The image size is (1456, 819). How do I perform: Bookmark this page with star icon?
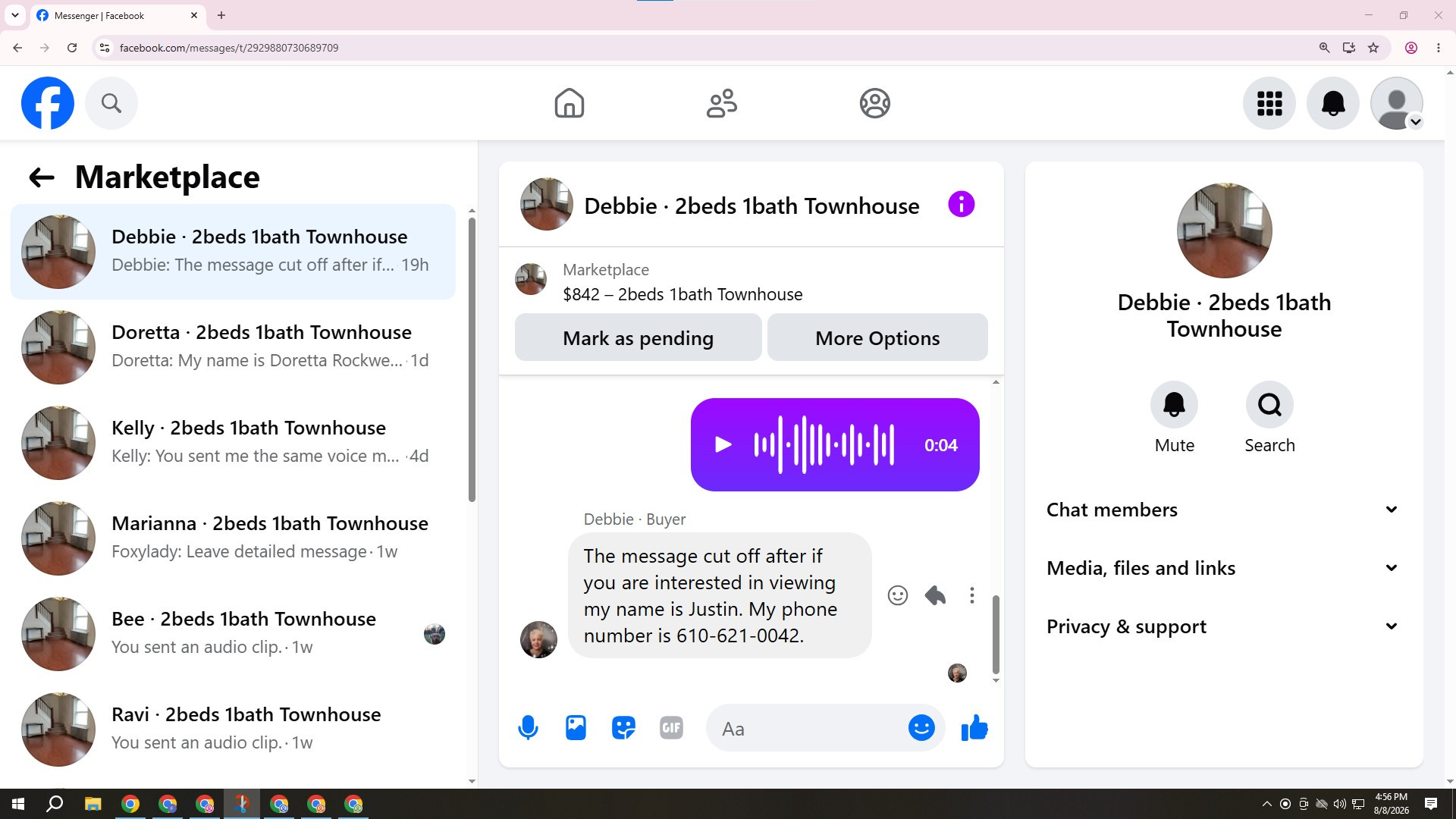(1373, 48)
